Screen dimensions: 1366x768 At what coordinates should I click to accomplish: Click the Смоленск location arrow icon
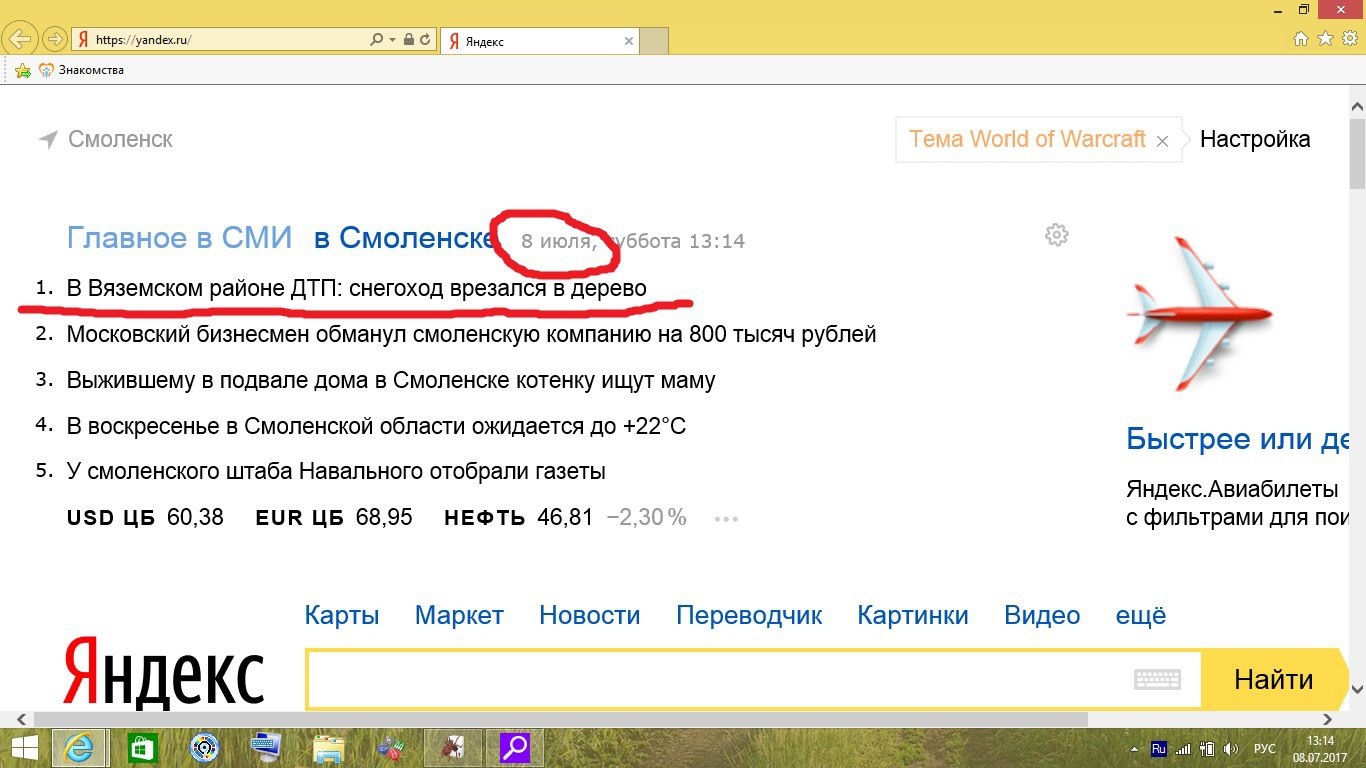click(x=47, y=140)
